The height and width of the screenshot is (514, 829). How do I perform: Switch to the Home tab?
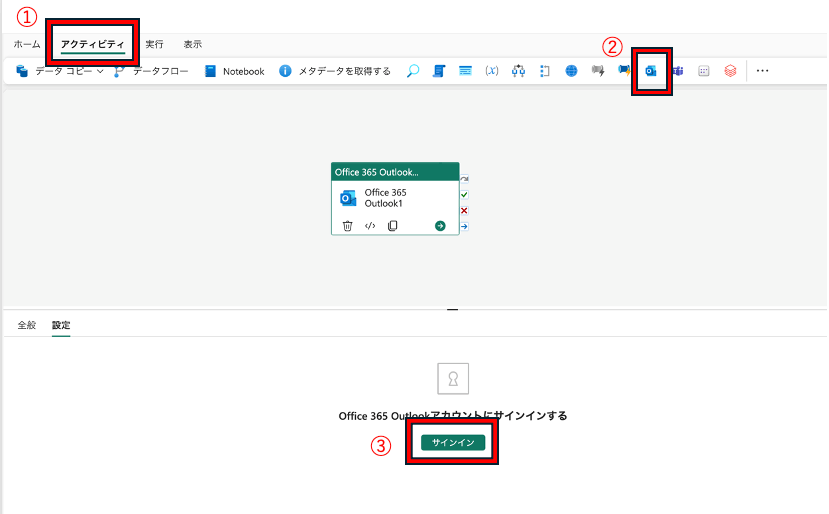(x=26, y=44)
